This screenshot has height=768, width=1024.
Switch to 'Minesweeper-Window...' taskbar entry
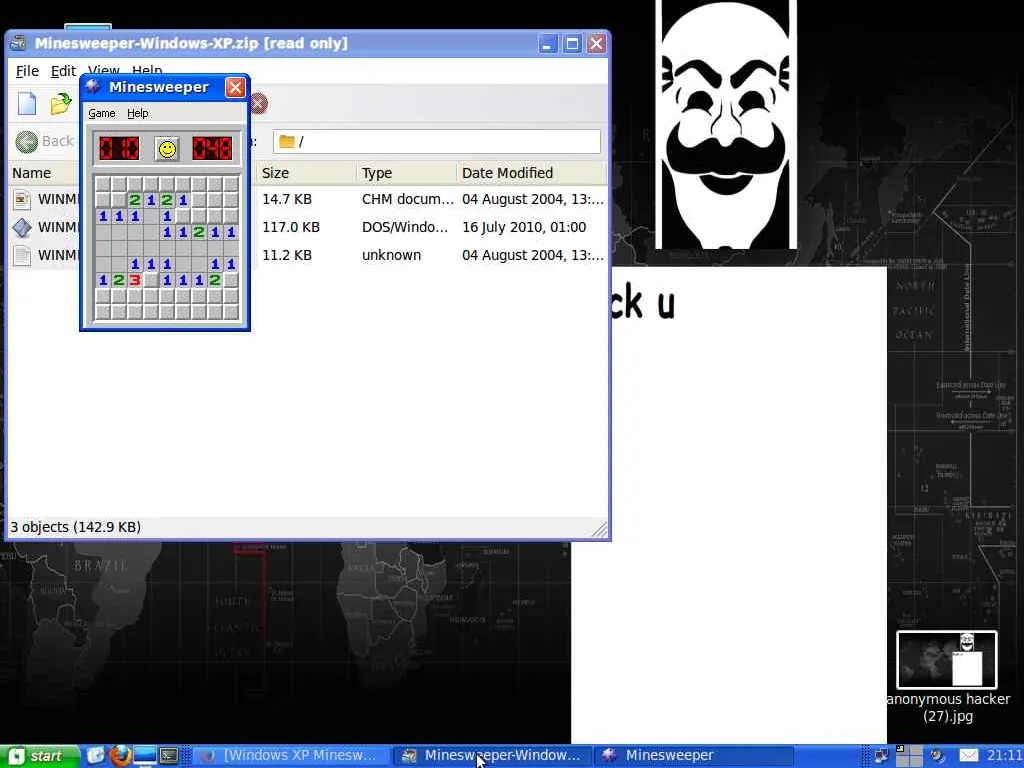[492, 756]
